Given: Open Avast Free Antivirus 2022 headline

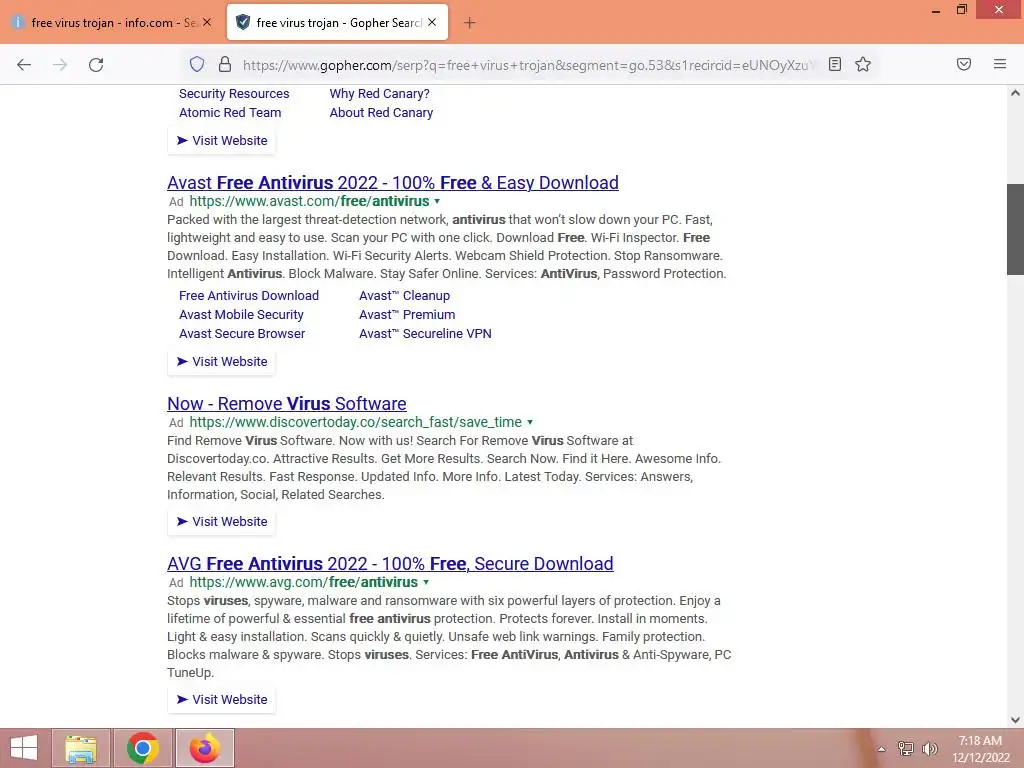Looking at the screenshot, I should [x=392, y=183].
